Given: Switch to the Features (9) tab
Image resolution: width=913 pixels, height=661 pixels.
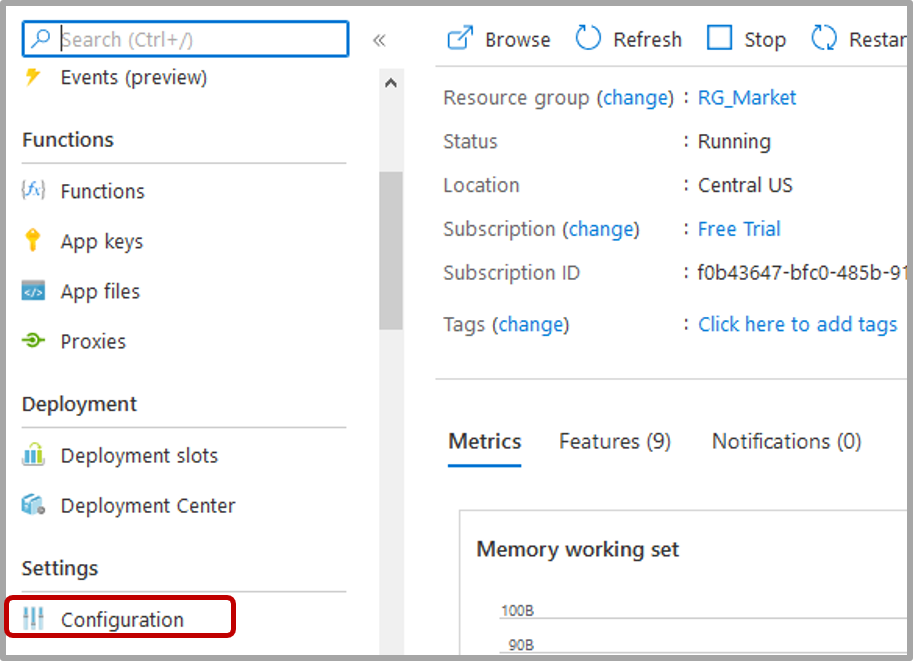Looking at the screenshot, I should point(614,441).
